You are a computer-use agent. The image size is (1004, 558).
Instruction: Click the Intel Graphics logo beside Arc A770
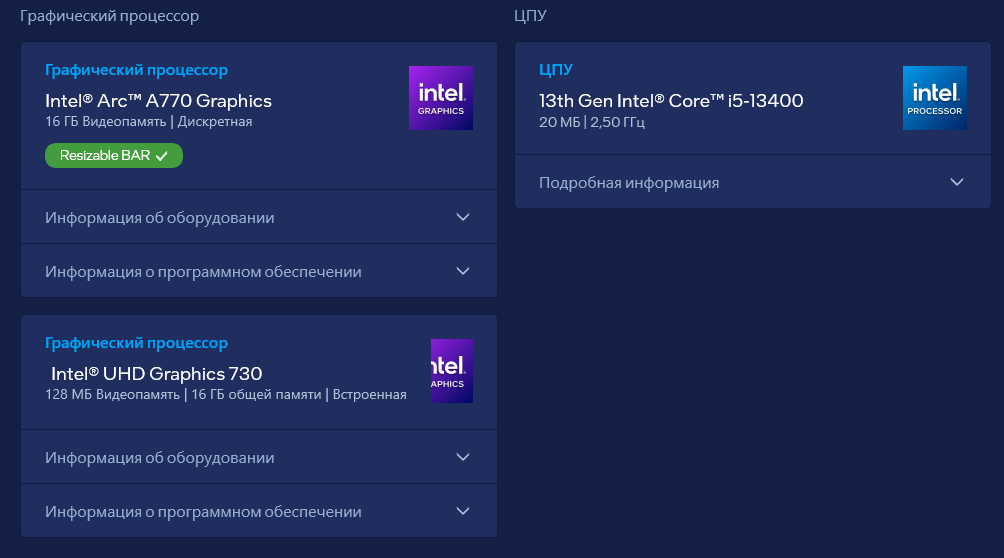(441, 98)
